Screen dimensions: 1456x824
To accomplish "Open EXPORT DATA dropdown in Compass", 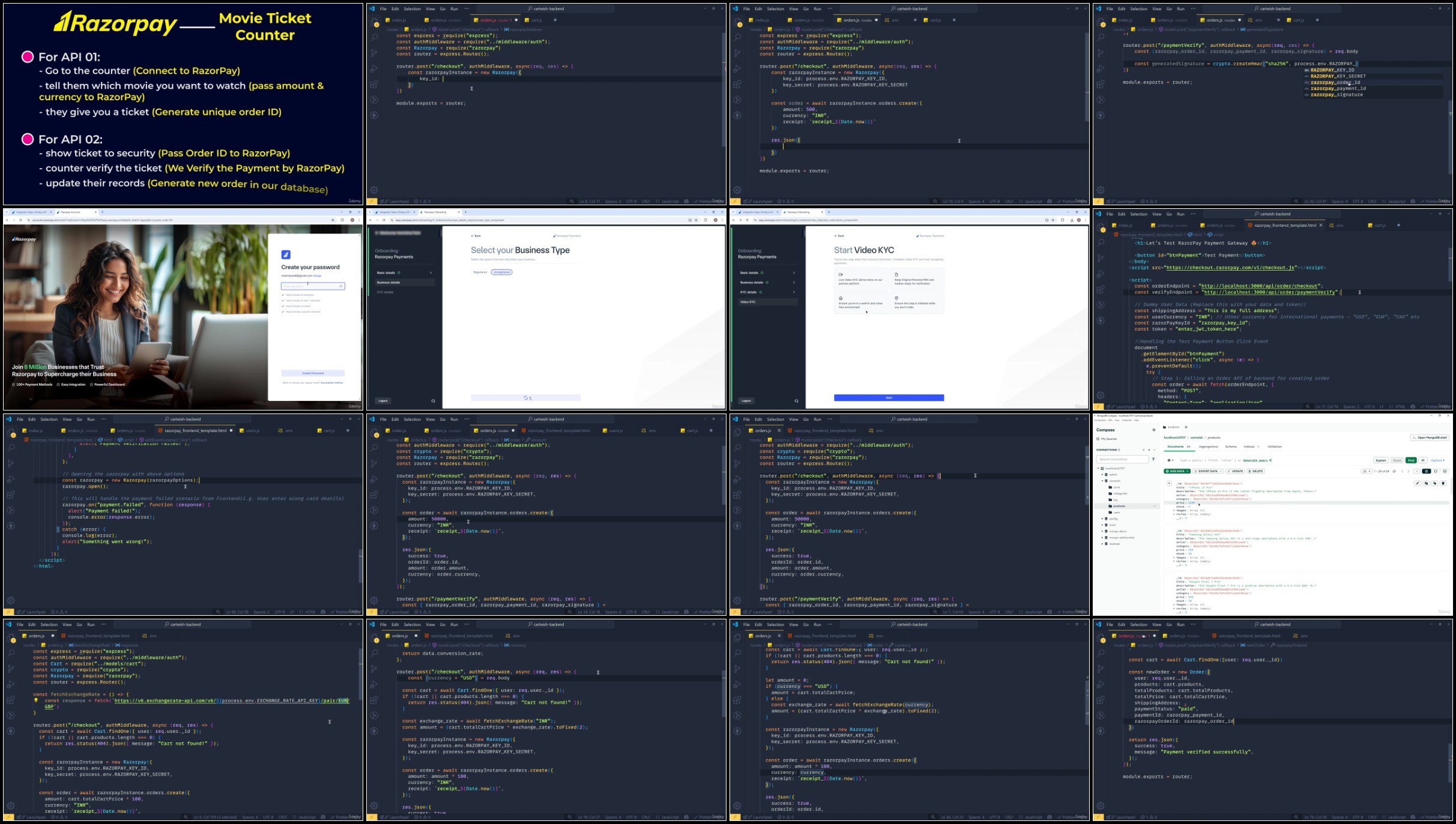I will [x=1208, y=471].
